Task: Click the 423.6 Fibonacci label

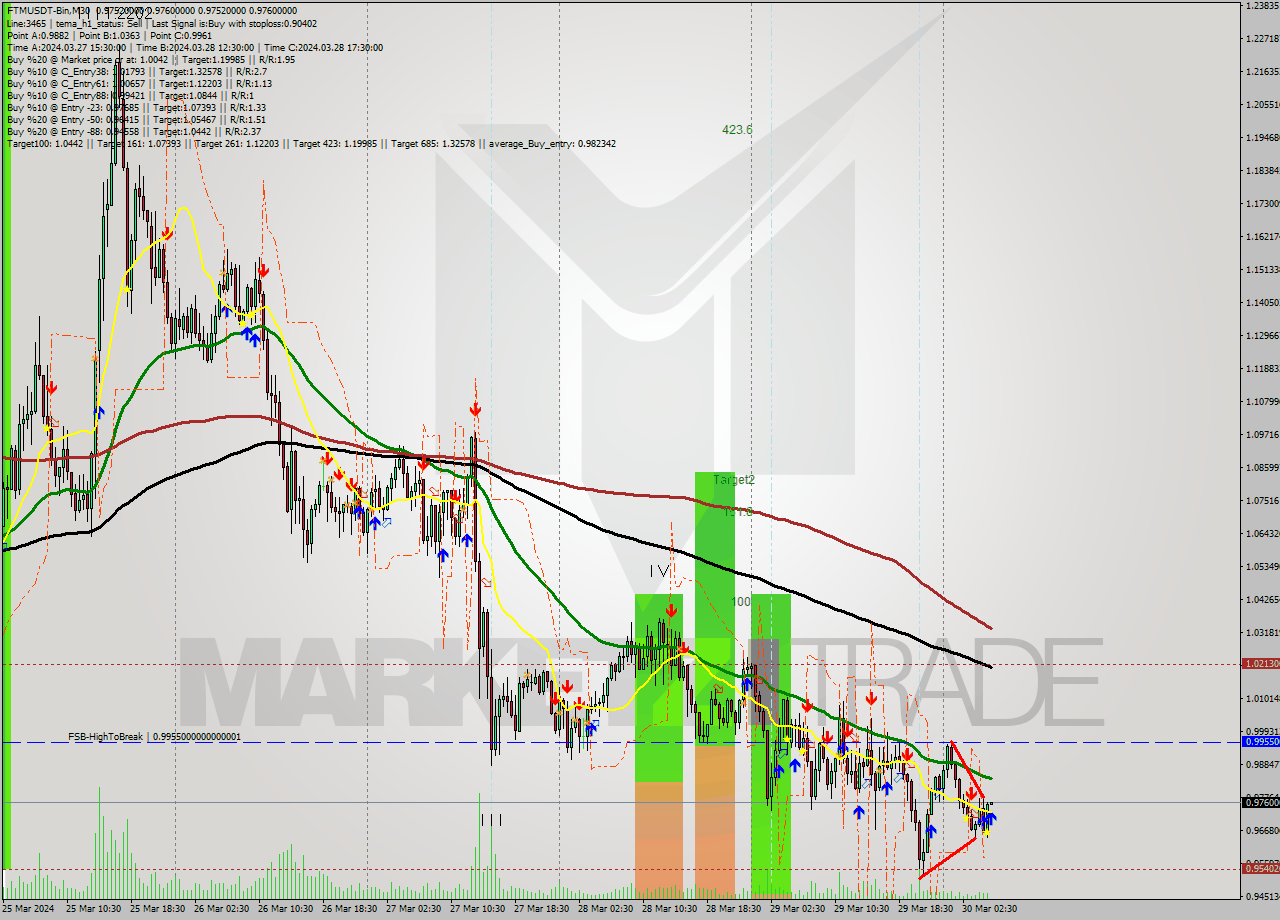Action: click(737, 129)
